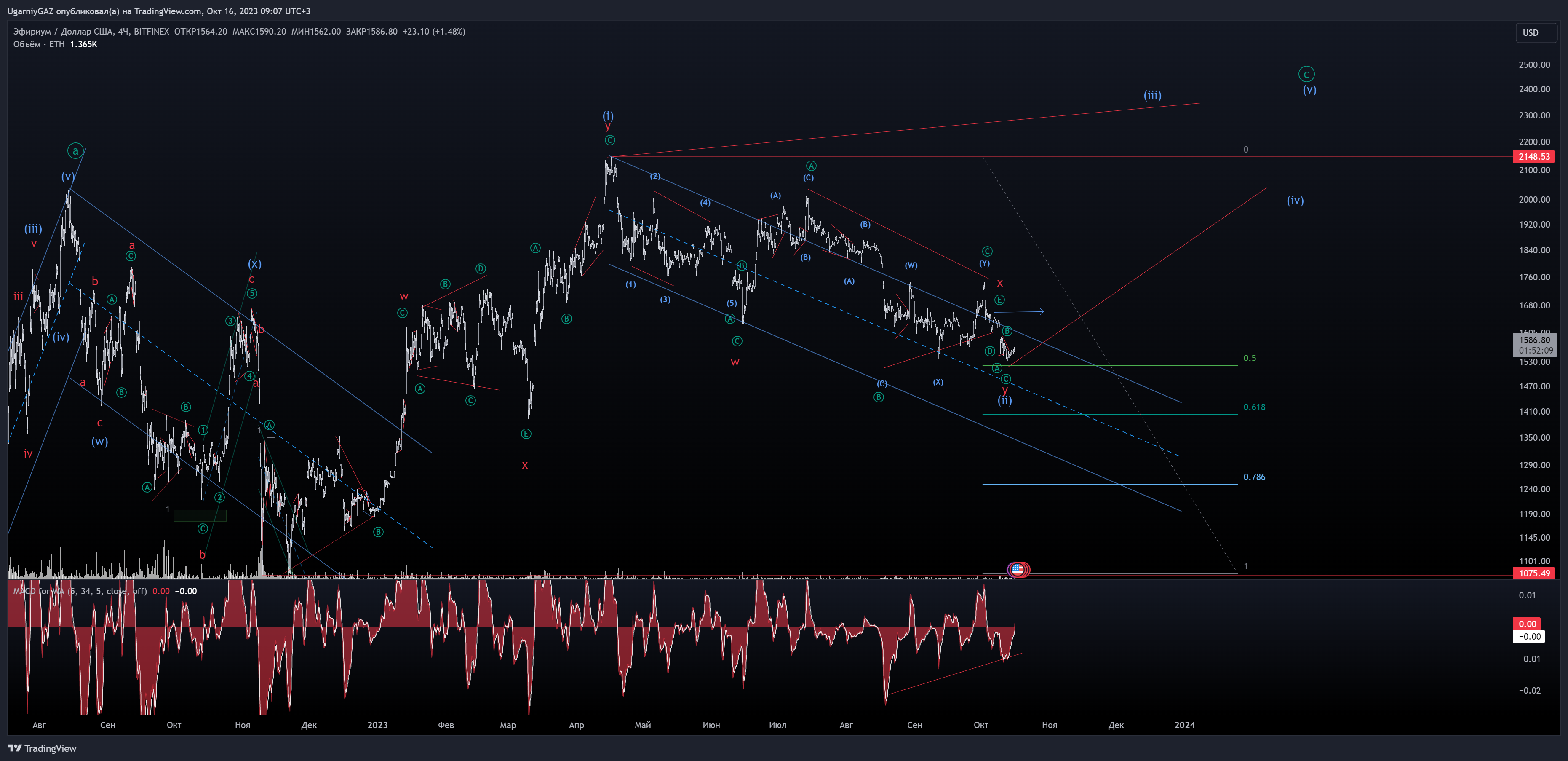Select the 2024 date axis label
The image size is (1568, 761).
(x=1184, y=725)
